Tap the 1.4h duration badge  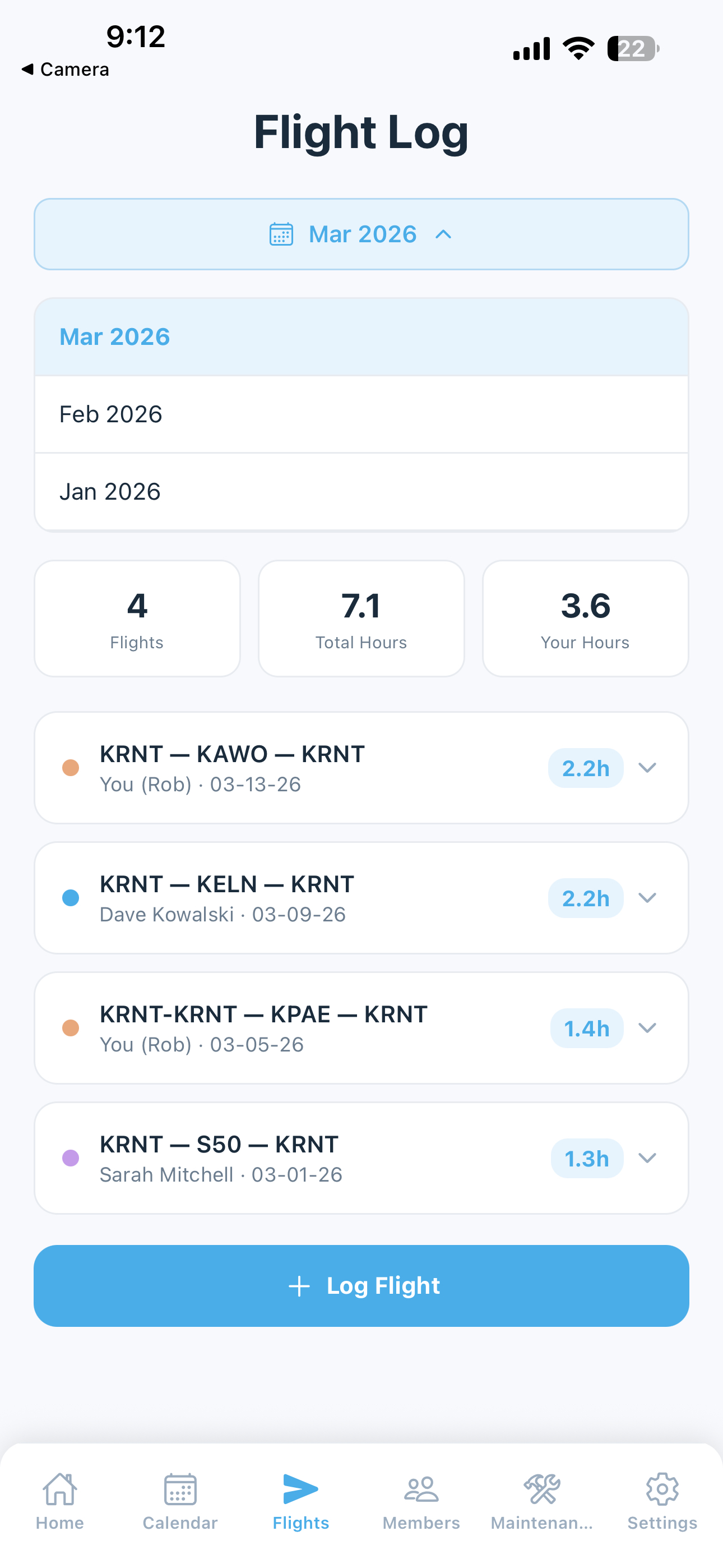click(586, 1028)
